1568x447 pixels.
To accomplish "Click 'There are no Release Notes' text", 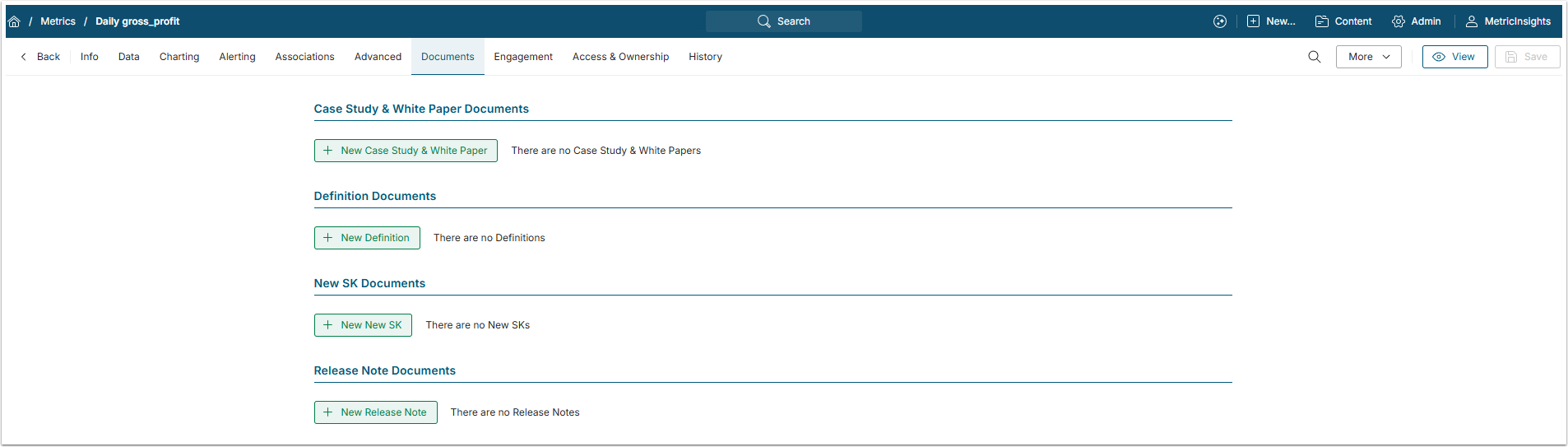I will tap(515, 412).
